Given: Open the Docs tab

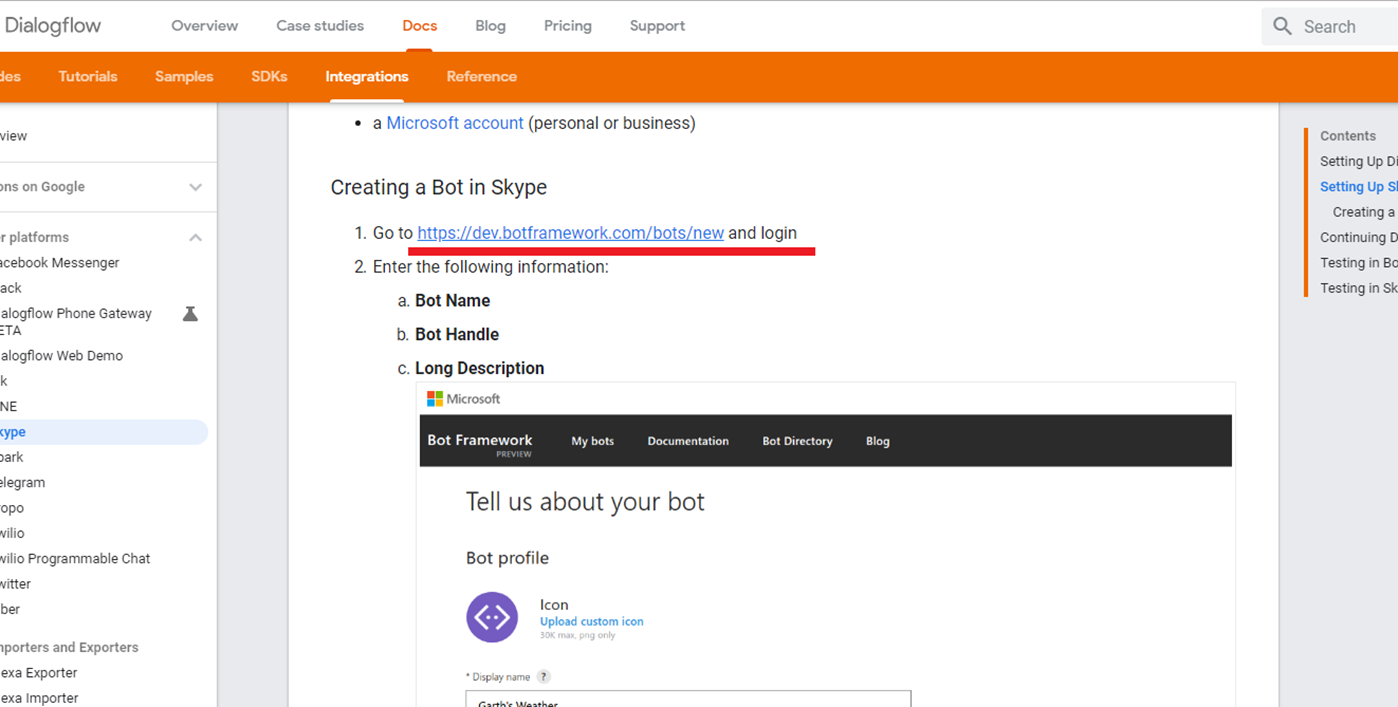Looking at the screenshot, I should pyautogui.click(x=419, y=26).
